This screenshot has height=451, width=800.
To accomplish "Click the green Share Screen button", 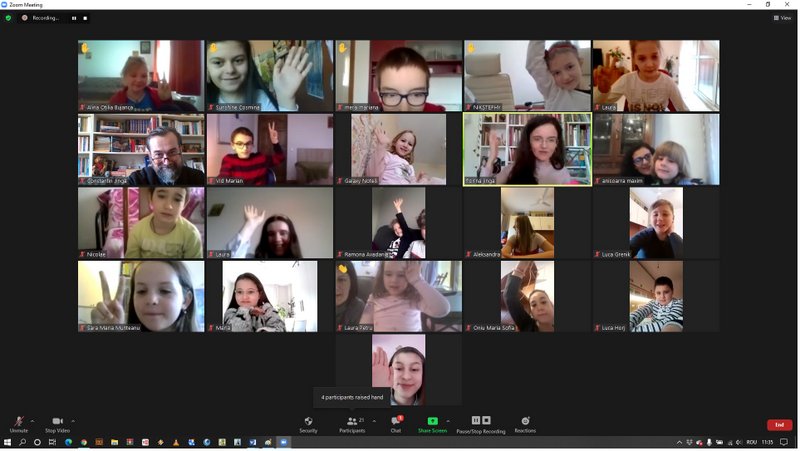I will pos(432,424).
